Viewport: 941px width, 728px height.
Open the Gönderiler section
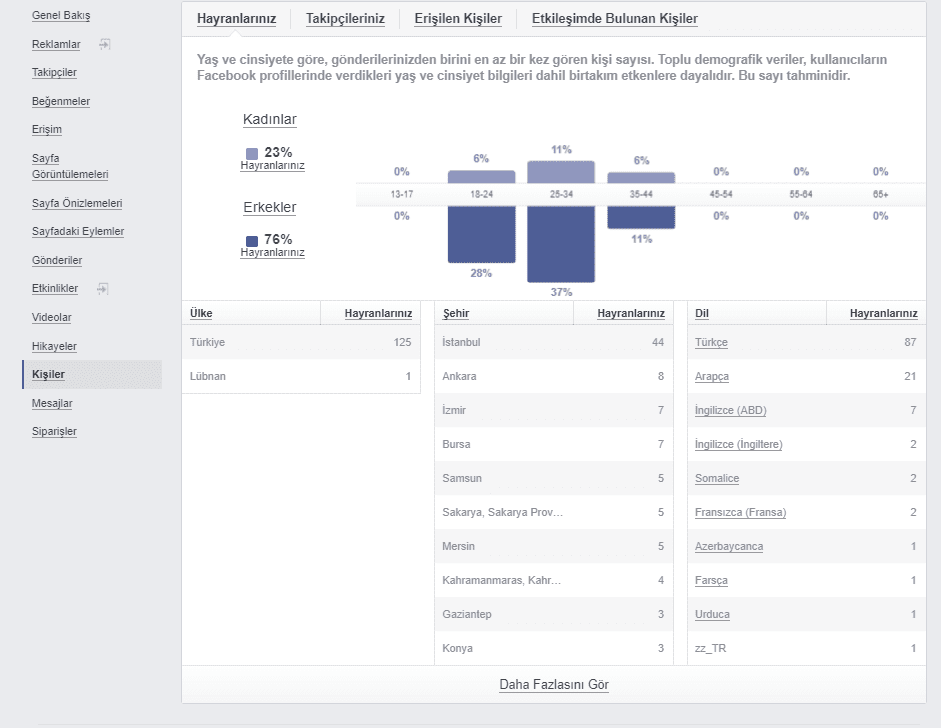[58, 260]
